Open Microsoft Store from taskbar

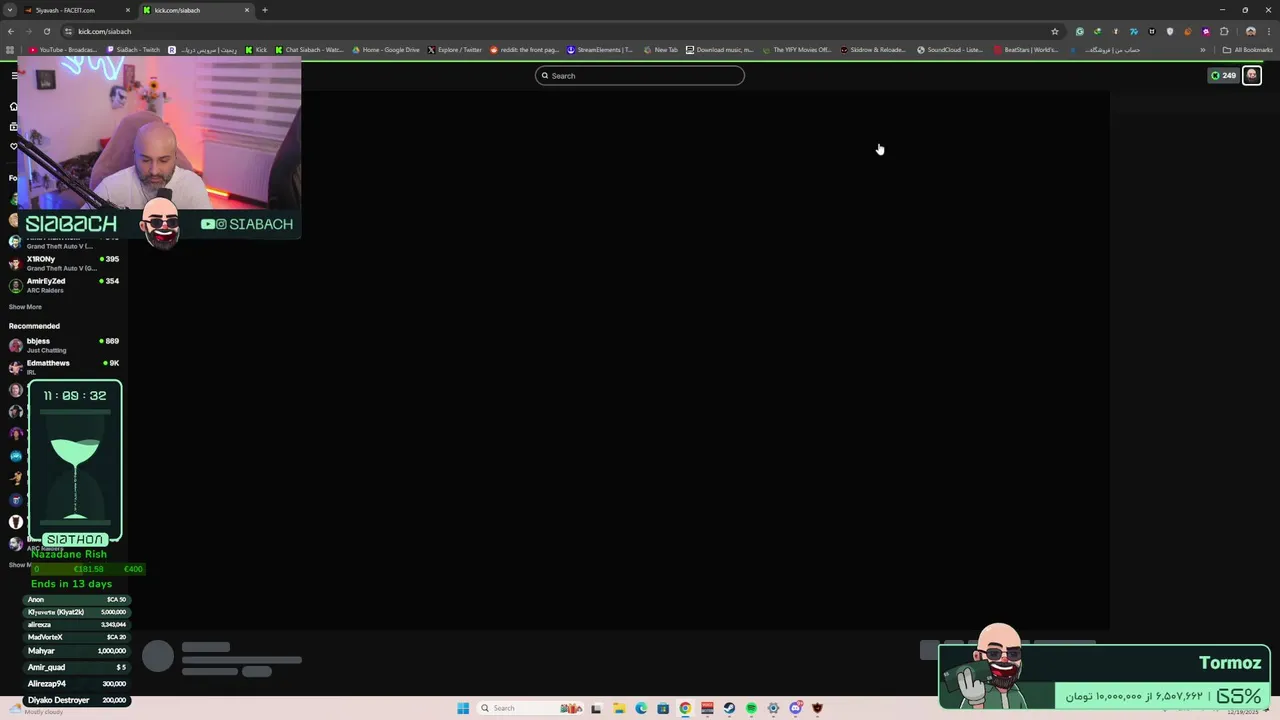coord(663,708)
